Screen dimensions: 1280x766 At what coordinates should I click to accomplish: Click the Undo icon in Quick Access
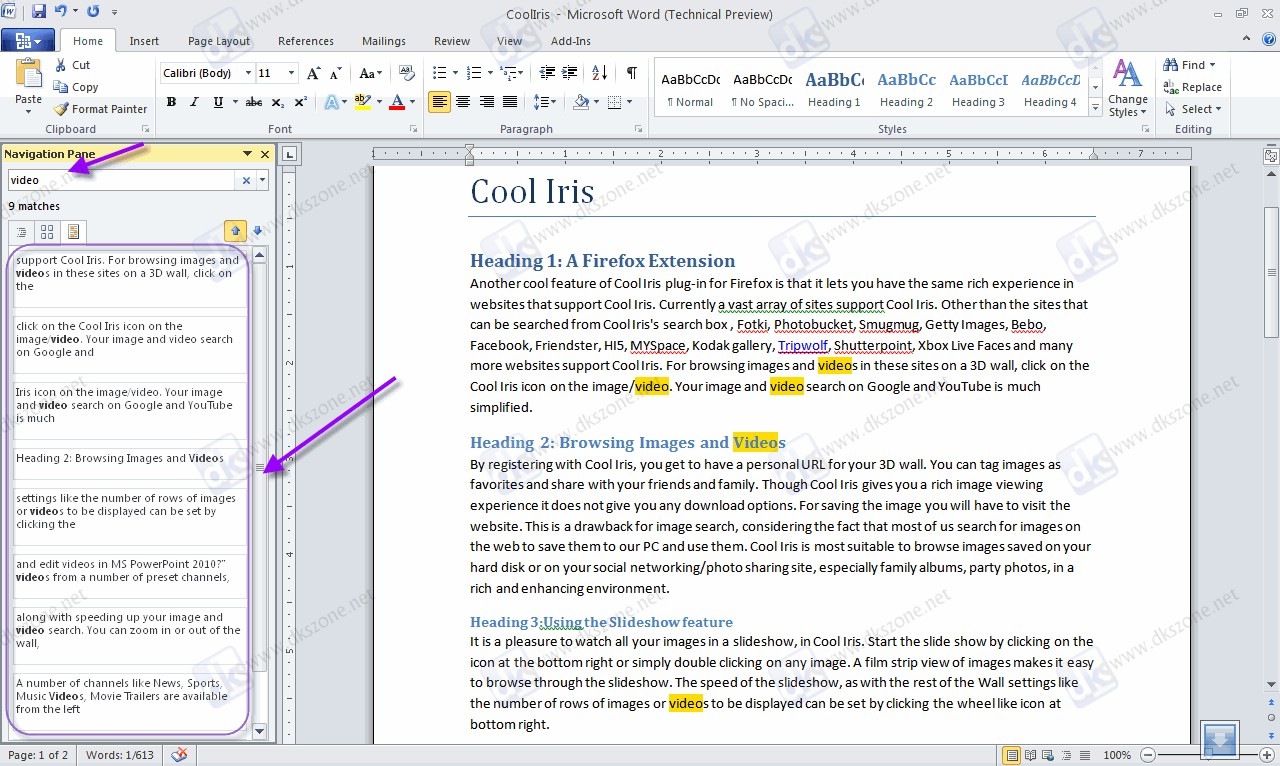[x=62, y=12]
